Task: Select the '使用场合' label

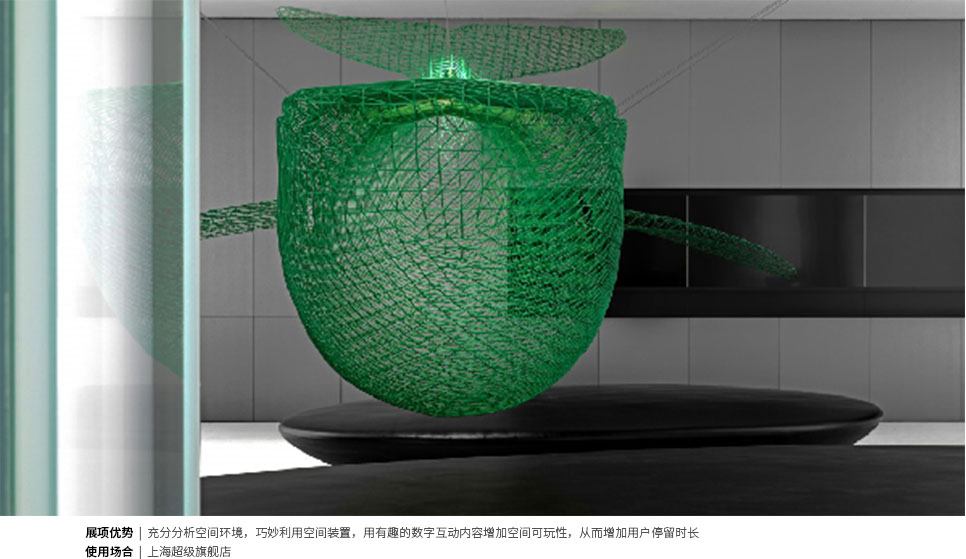Action: click(x=109, y=551)
